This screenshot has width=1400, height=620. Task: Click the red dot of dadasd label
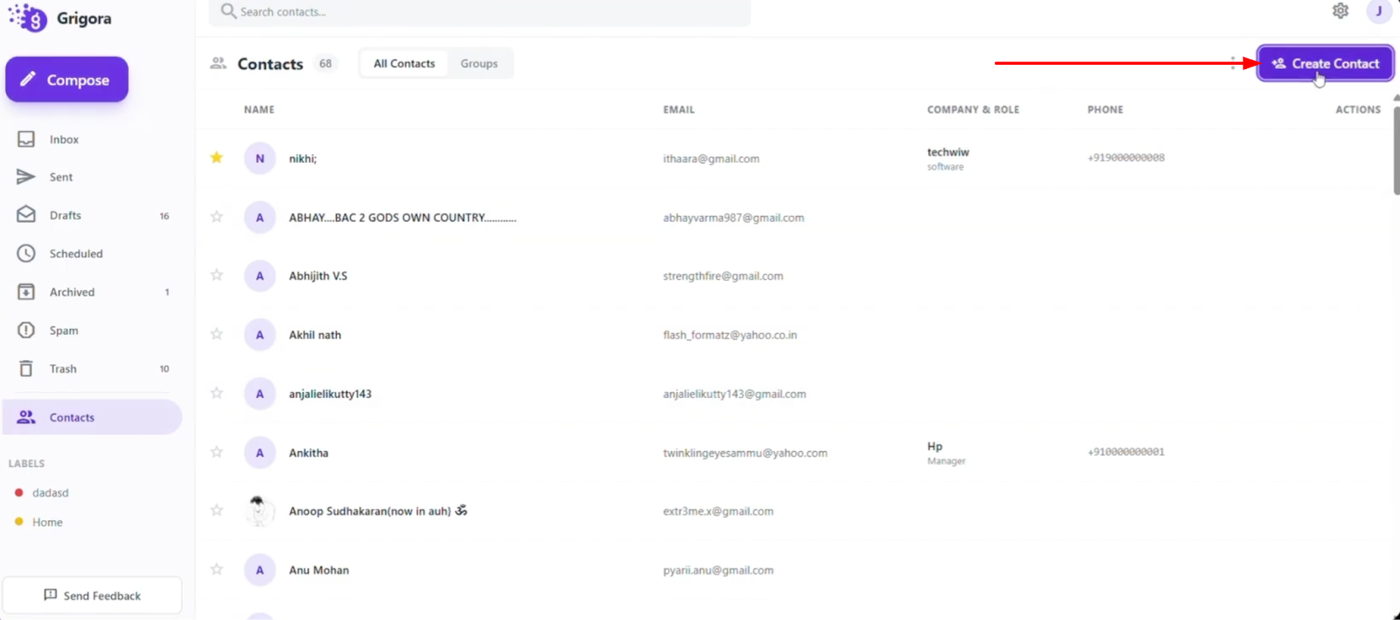(x=19, y=493)
